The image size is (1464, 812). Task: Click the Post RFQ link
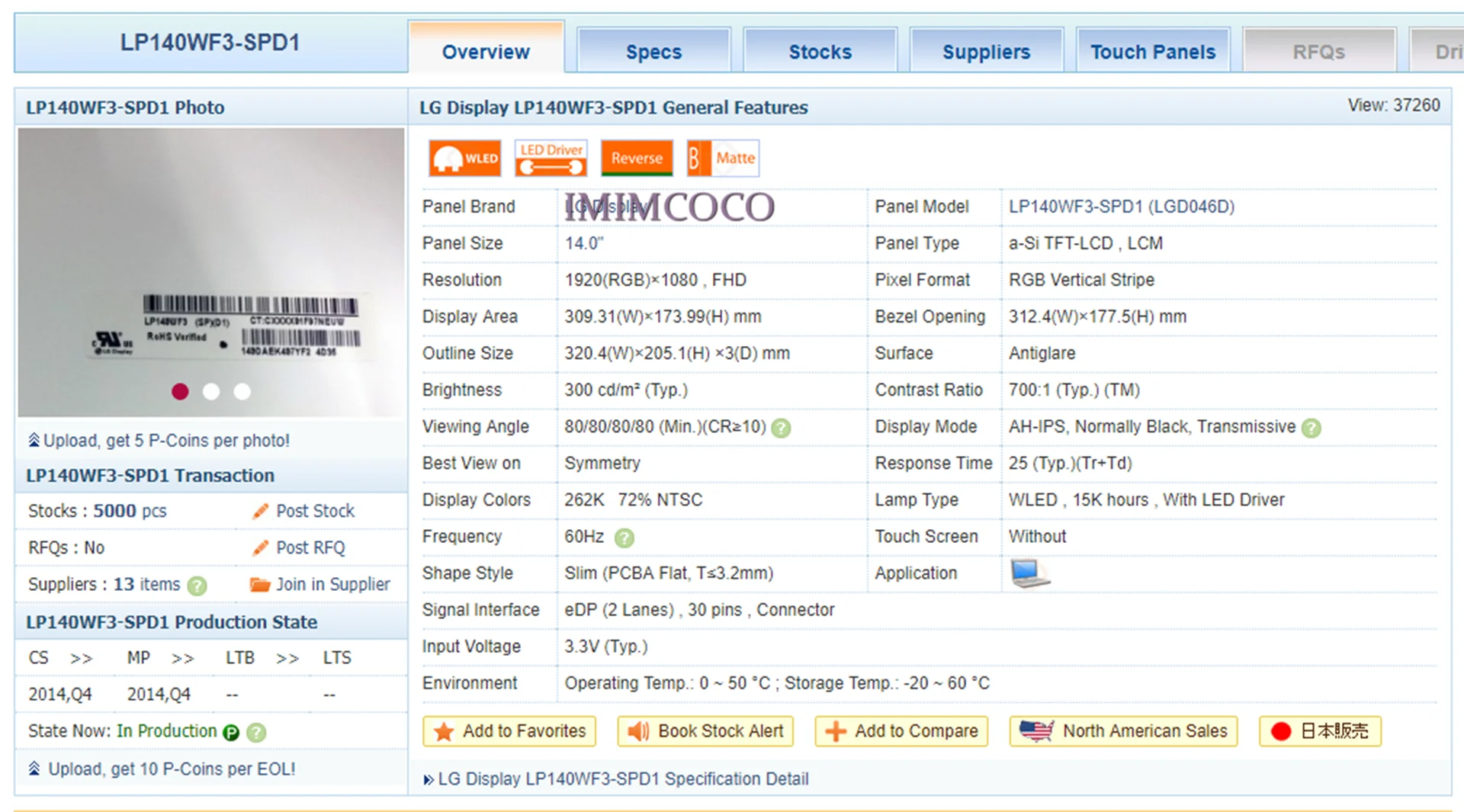point(310,547)
